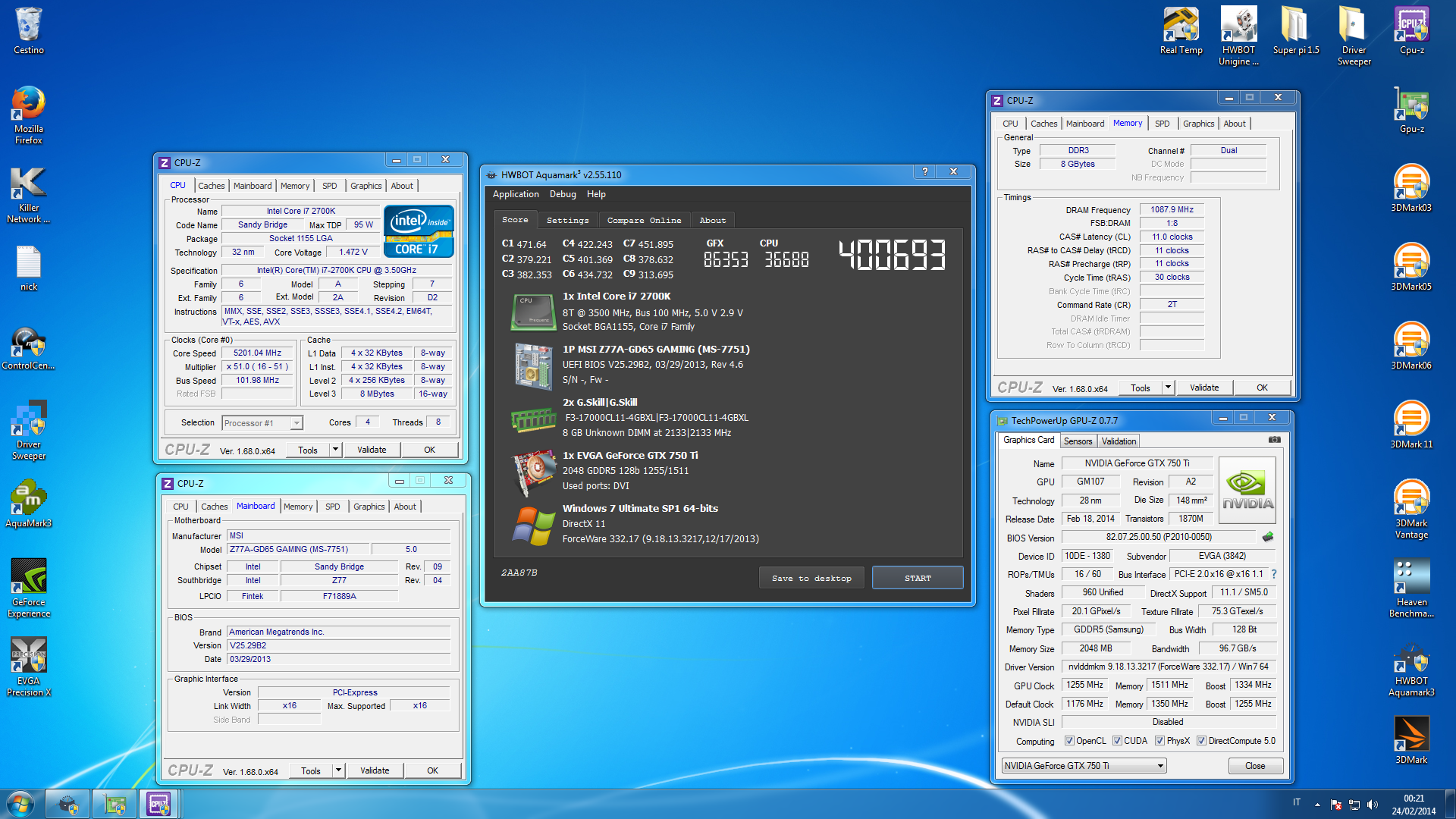The image size is (1456, 819).
Task: Toggle the PhysX checkbox in GPU-Z
Action: 1159,741
